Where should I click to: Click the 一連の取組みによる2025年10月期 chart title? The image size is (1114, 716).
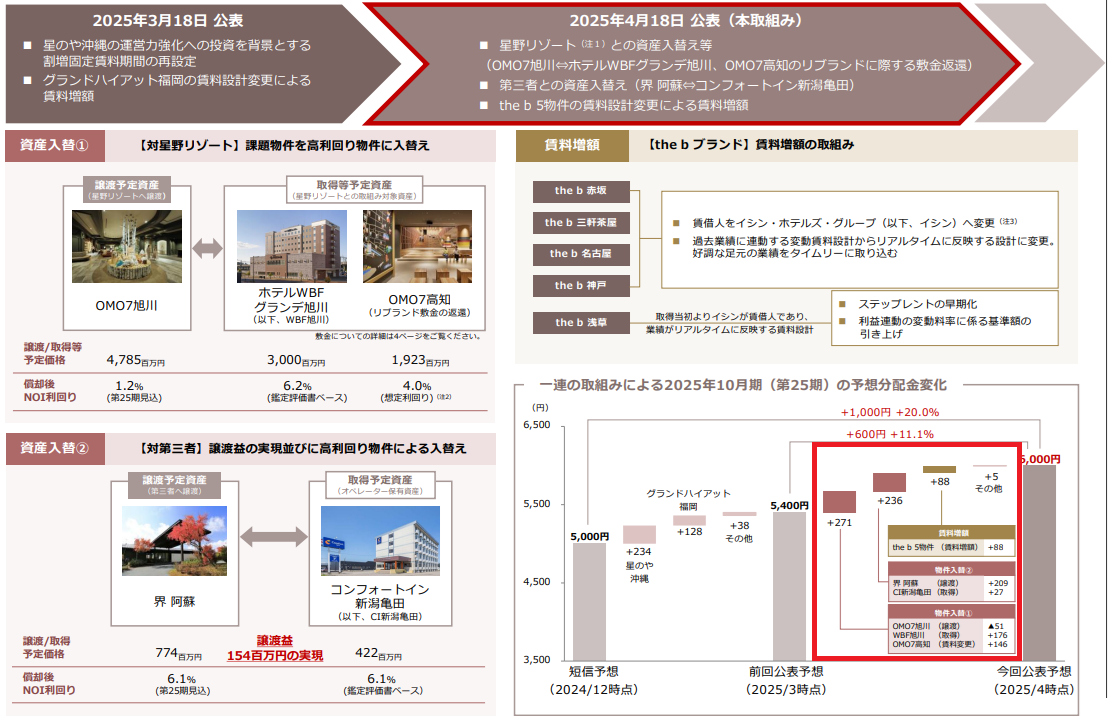point(742,385)
